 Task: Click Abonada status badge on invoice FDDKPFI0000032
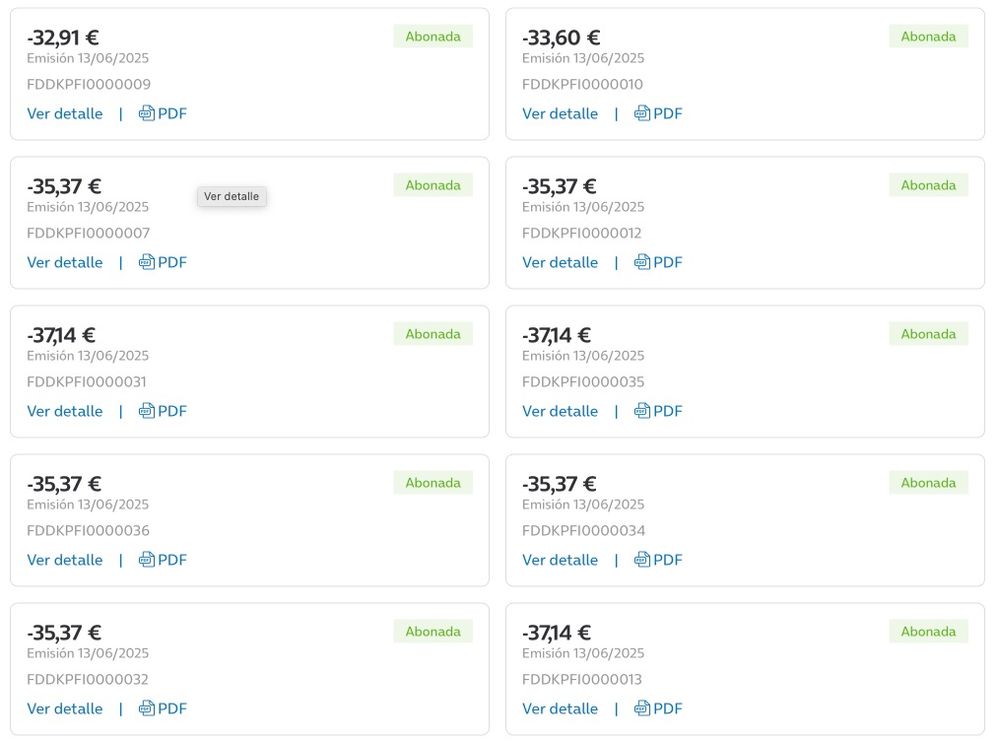coord(433,632)
